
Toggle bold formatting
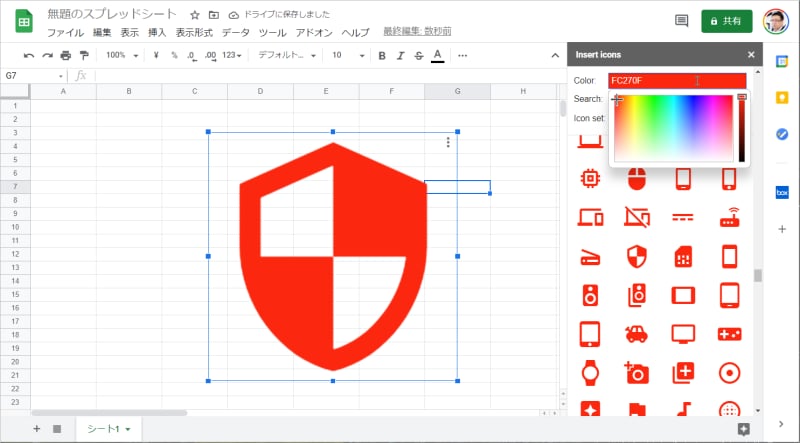(x=382, y=55)
